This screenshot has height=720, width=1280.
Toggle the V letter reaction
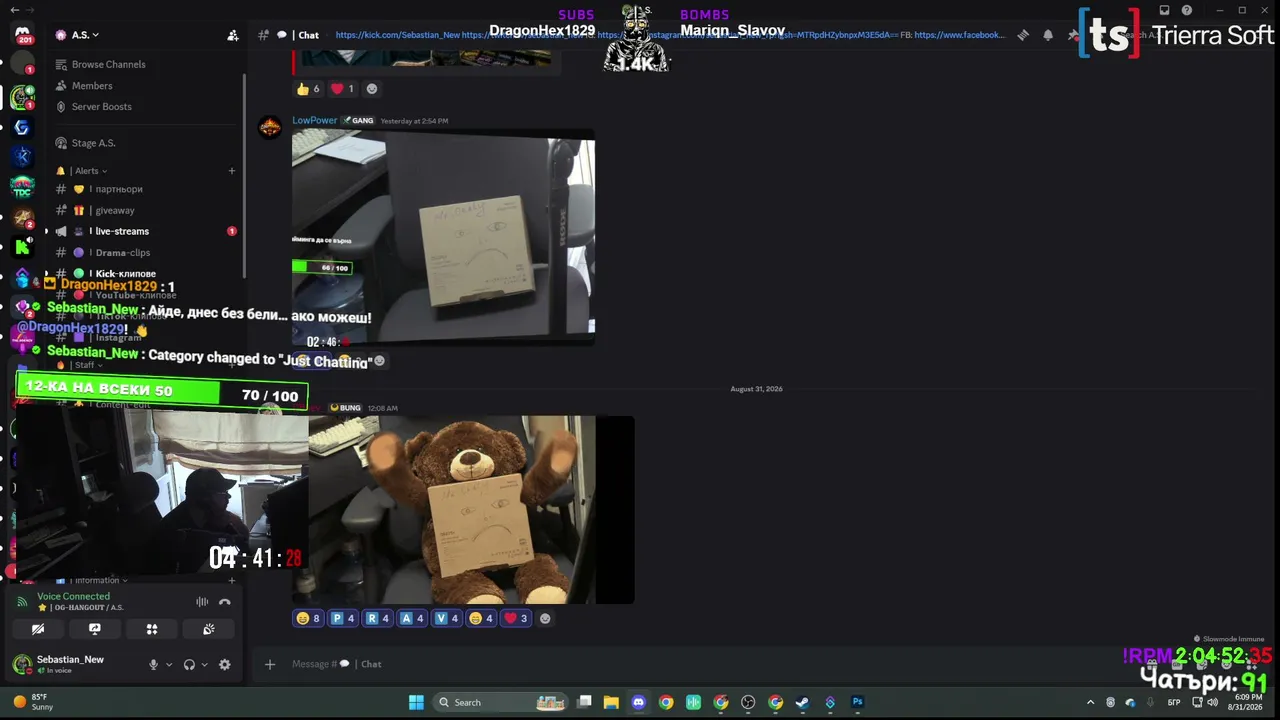point(446,618)
